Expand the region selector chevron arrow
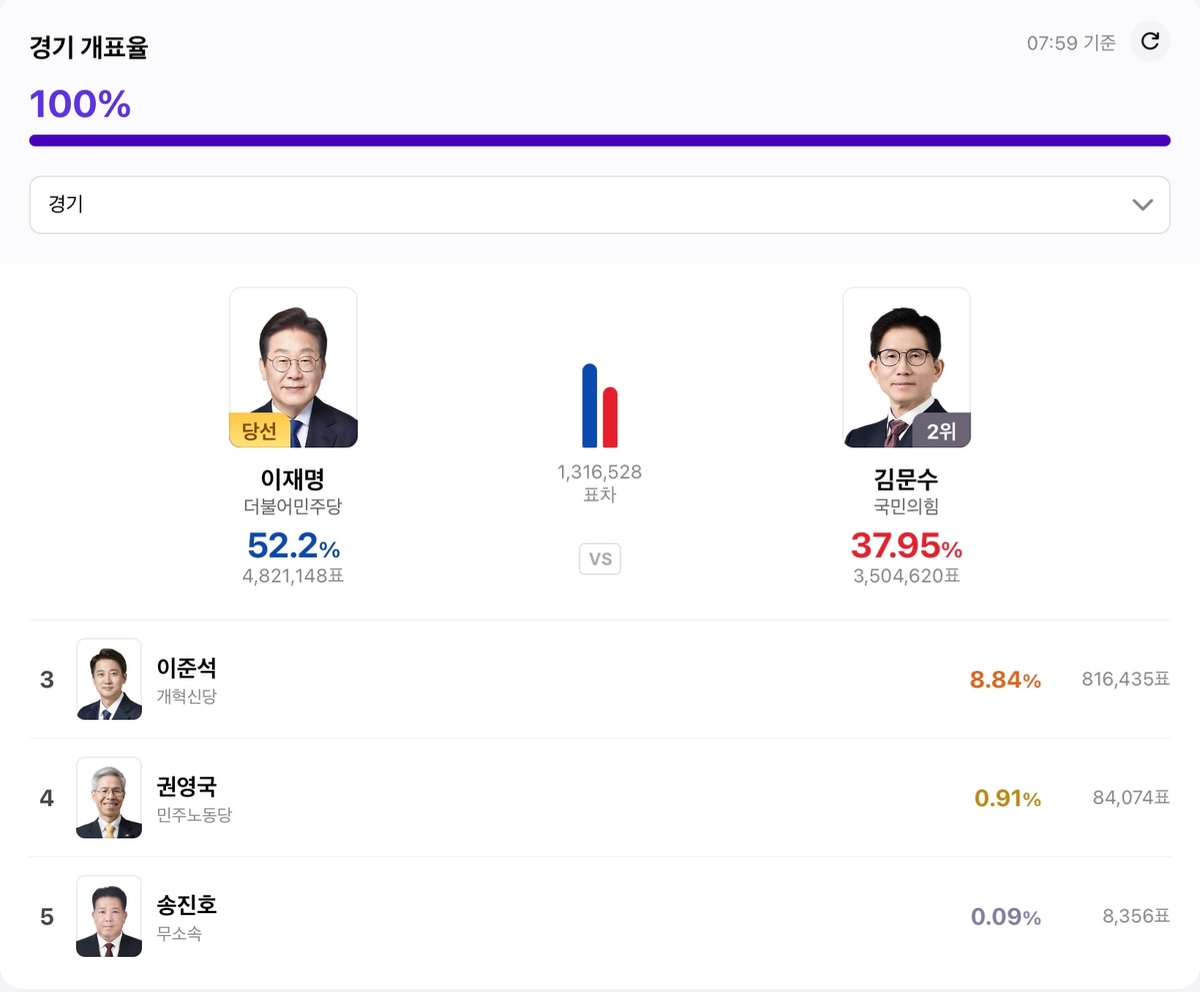1200x992 pixels. pos(1142,205)
